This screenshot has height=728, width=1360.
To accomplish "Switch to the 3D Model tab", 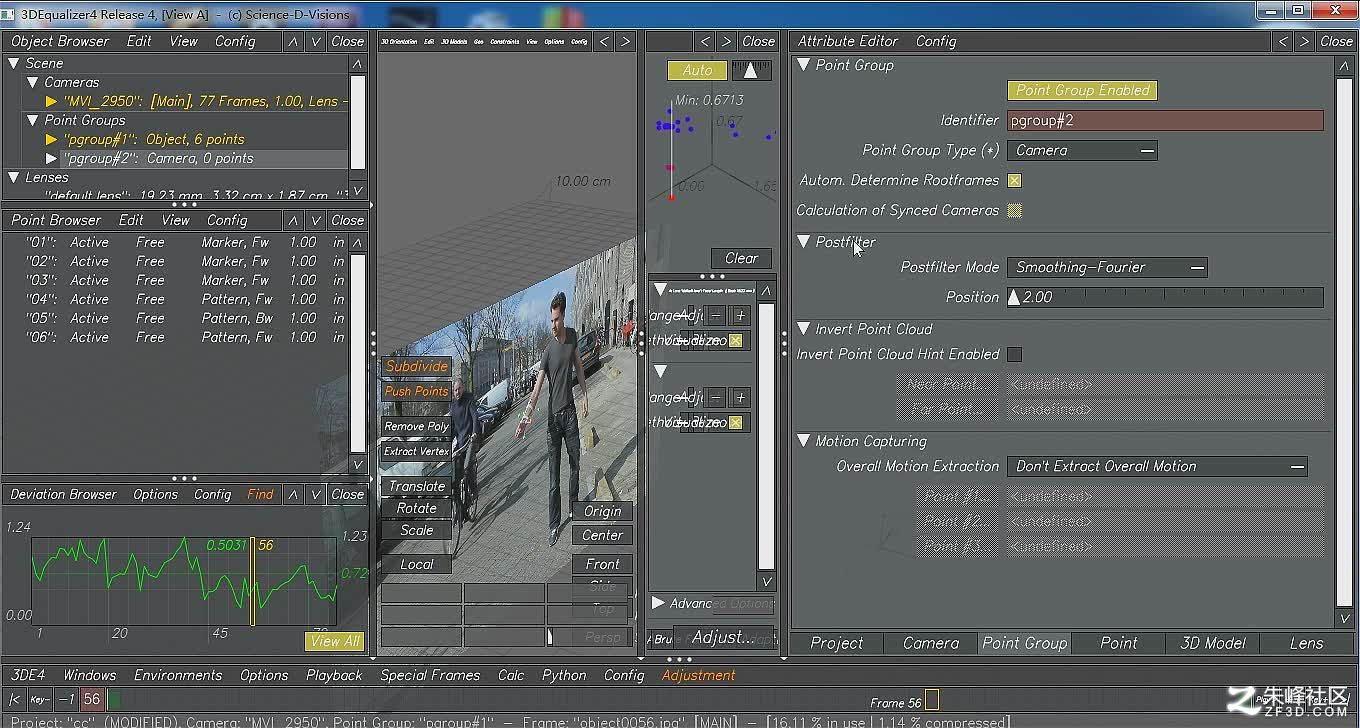I will [1213, 643].
